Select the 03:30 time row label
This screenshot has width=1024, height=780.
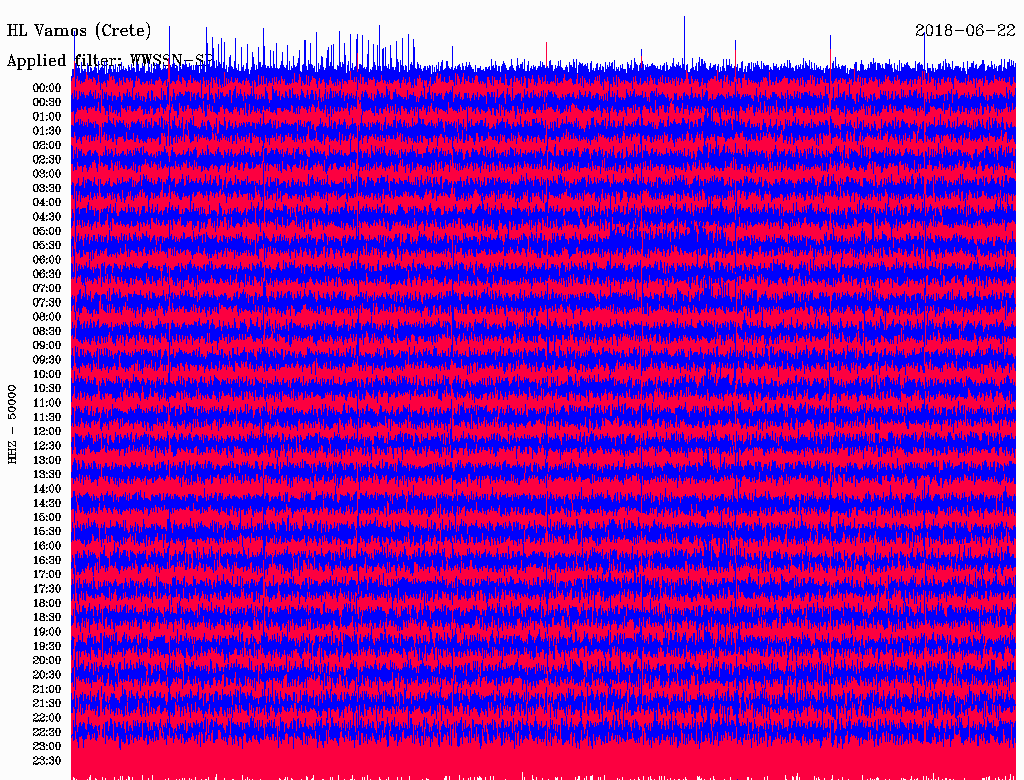point(46,188)
